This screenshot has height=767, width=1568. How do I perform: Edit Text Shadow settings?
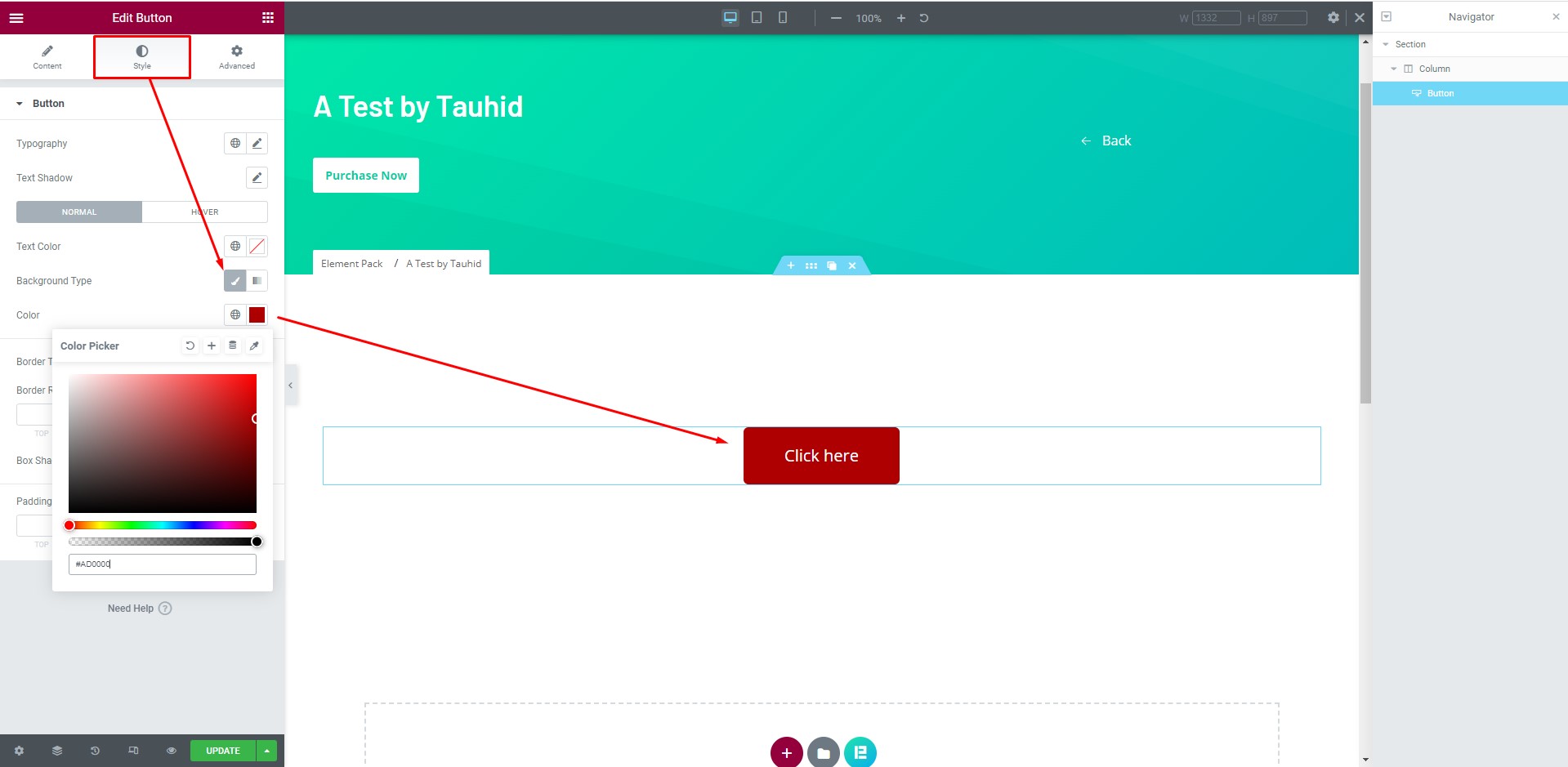257,178
